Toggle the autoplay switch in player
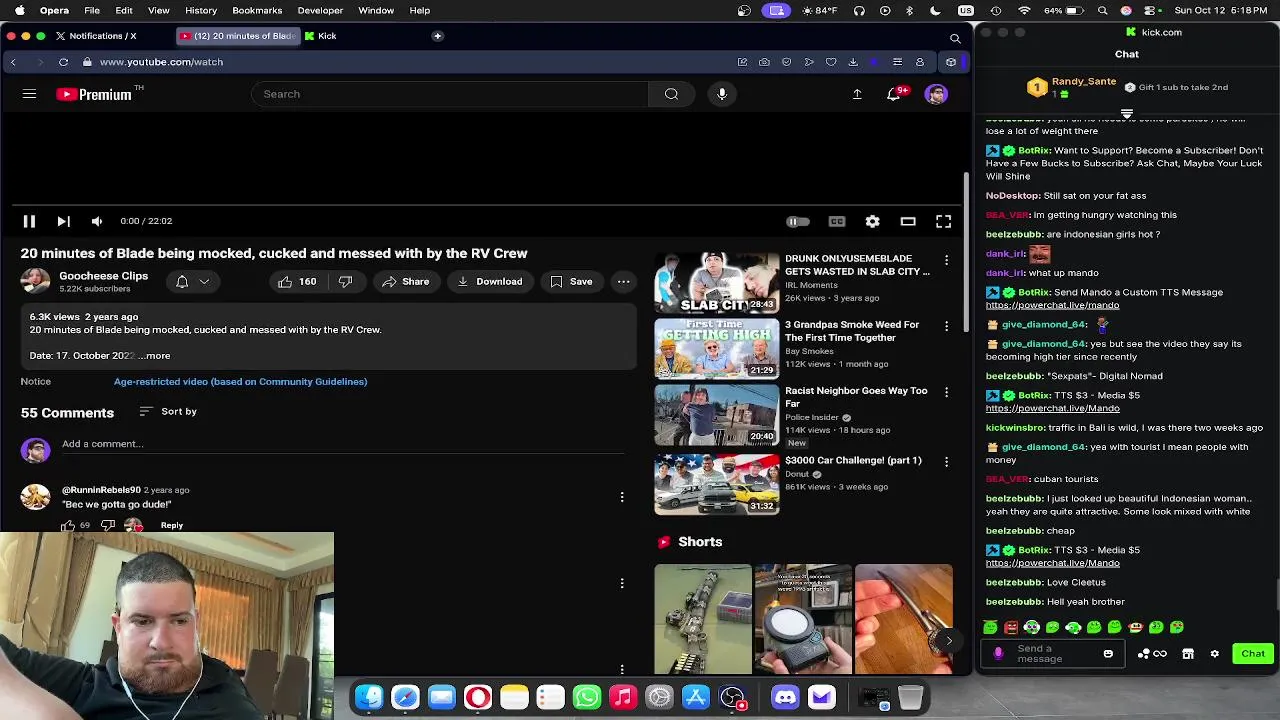 coord(797,221)
